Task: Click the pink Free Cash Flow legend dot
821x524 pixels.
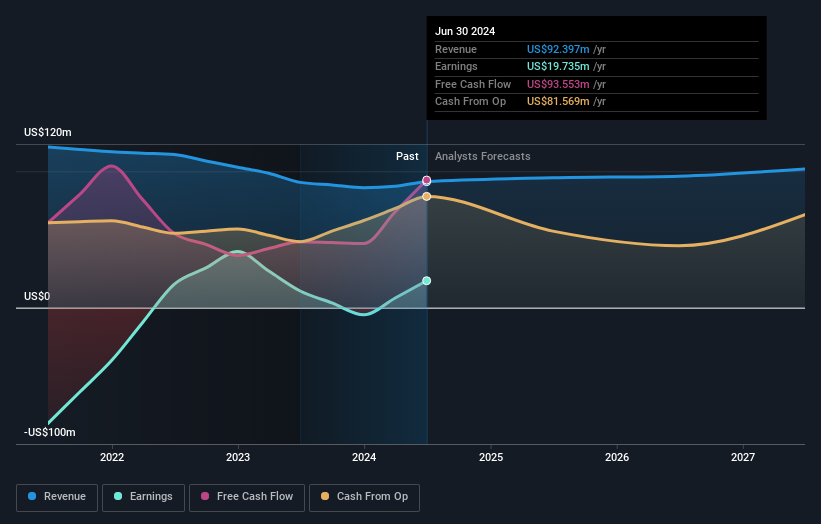Action: coord(205,496)
